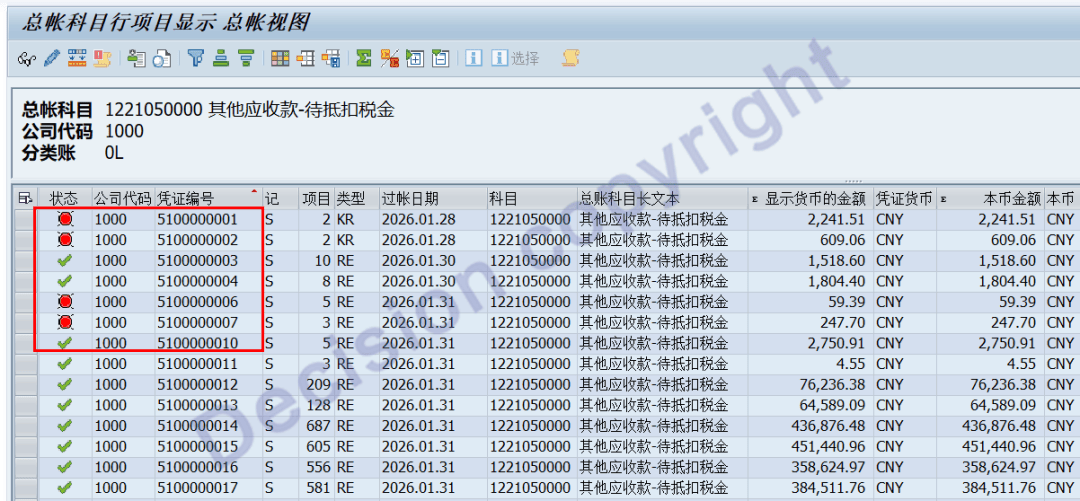Click item number 687
Viewport: 1080px width, 501px height.
point(320,425)
